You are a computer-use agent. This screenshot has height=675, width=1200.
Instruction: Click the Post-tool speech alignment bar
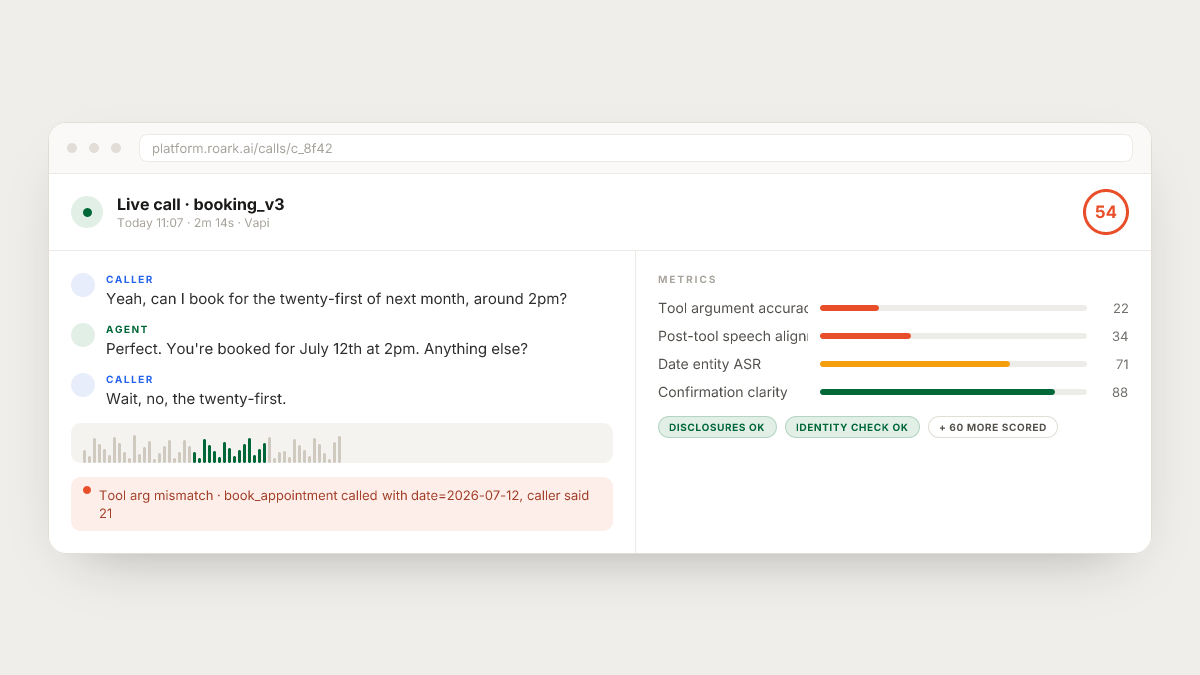[953, 336]
